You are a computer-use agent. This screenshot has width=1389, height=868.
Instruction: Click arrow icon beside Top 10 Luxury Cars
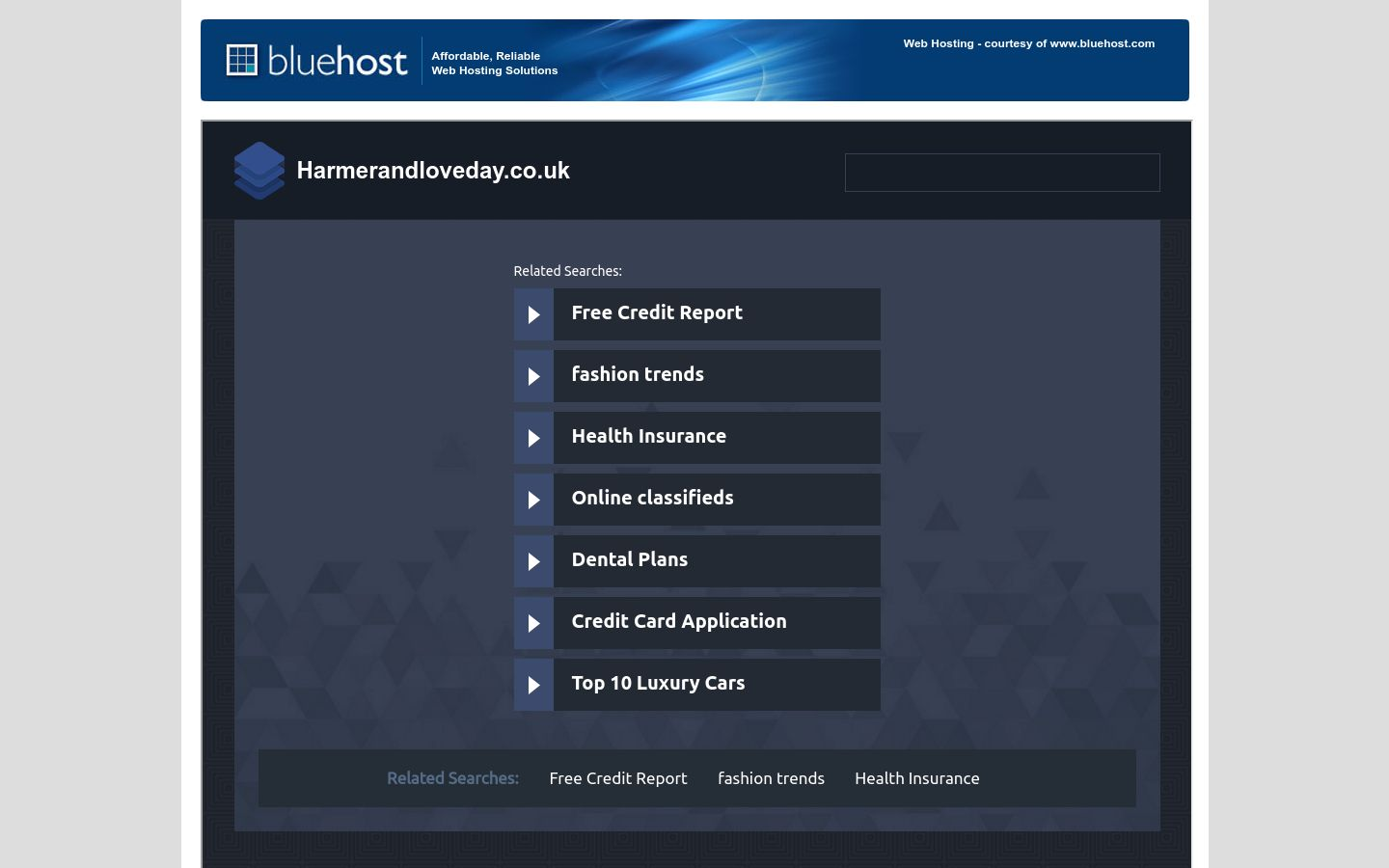(533, 685)
